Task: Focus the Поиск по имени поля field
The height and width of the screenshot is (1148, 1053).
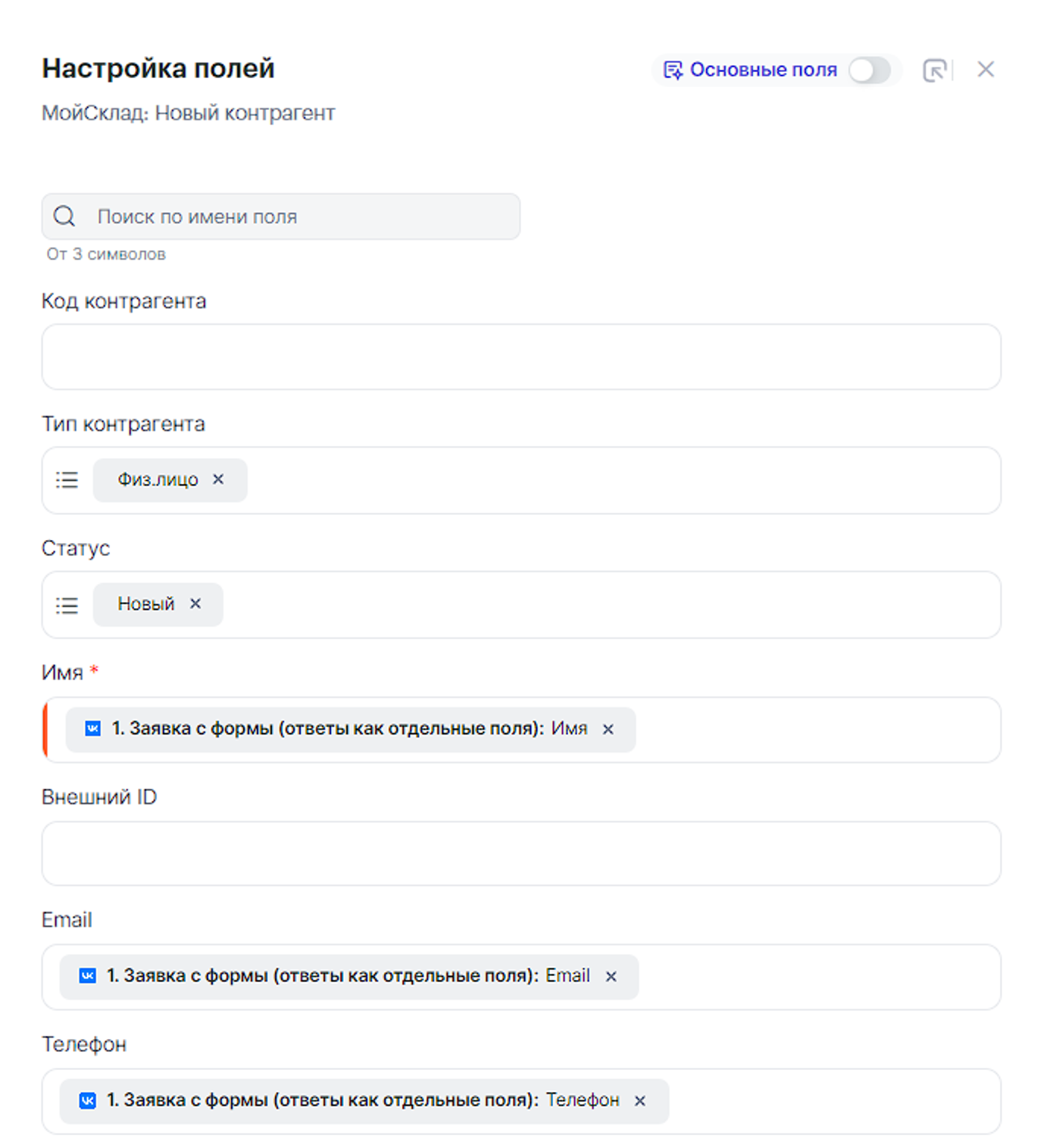Action: pyautogui.click(x=303, y=217)
